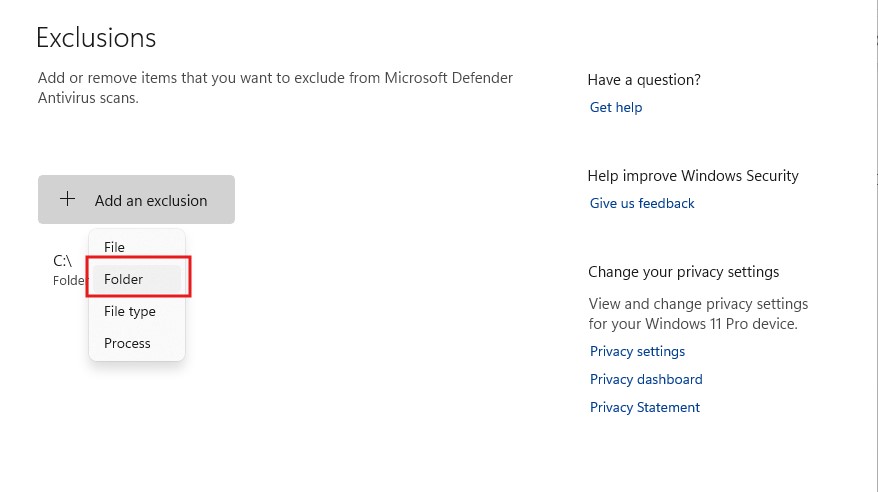Screen dimensions: 878x492
Task: Choose Folder from the exclusion menu
Action: [137, 279]
